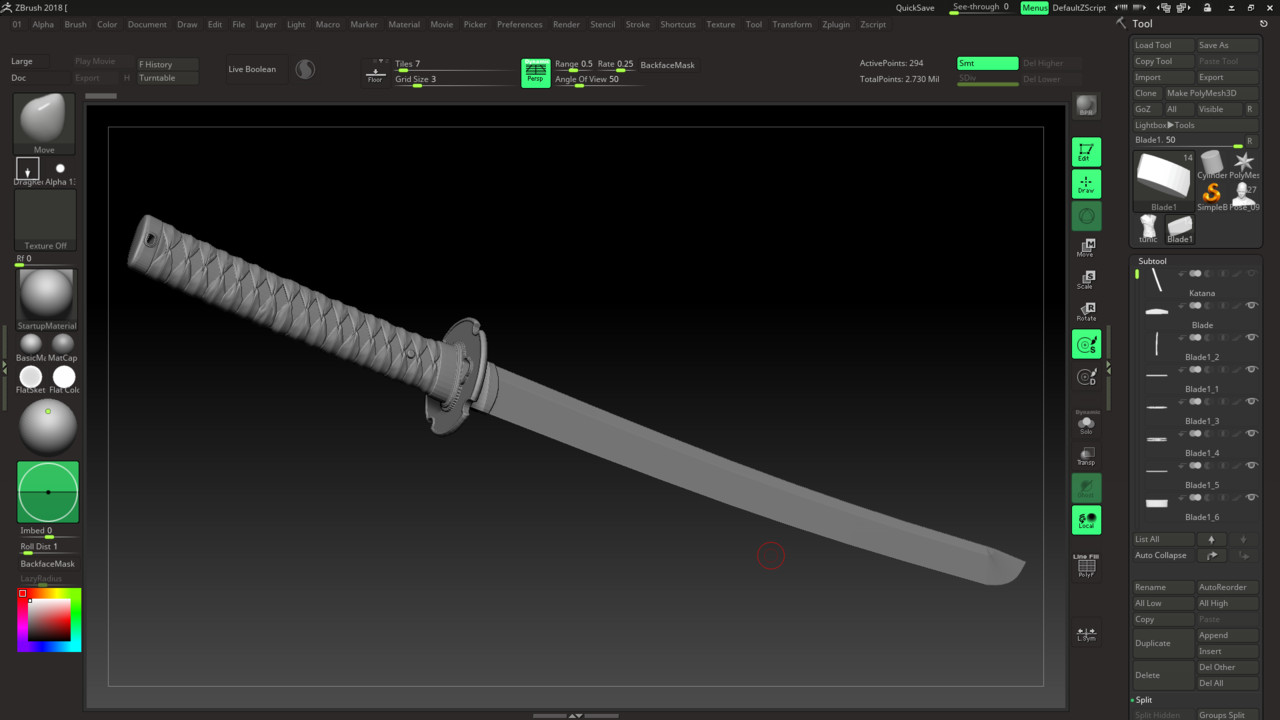Select the Cylinder tool thumbnail

click(1211, 165)
